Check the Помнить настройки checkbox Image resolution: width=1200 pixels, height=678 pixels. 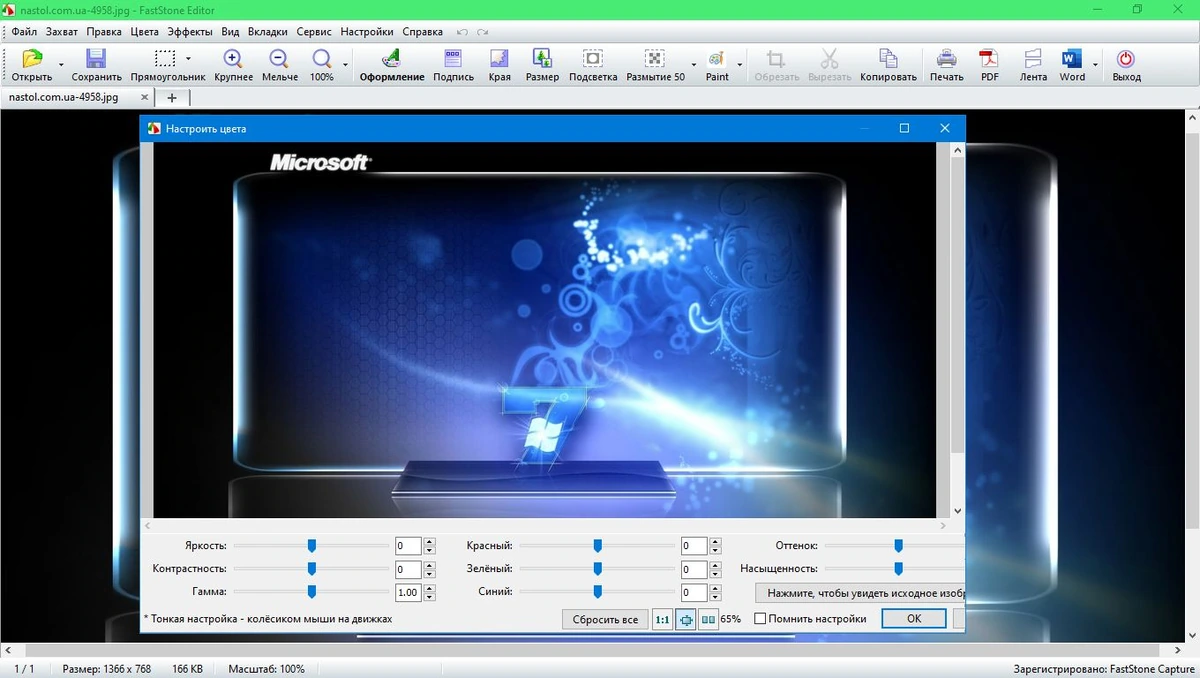tap(760, 619)
